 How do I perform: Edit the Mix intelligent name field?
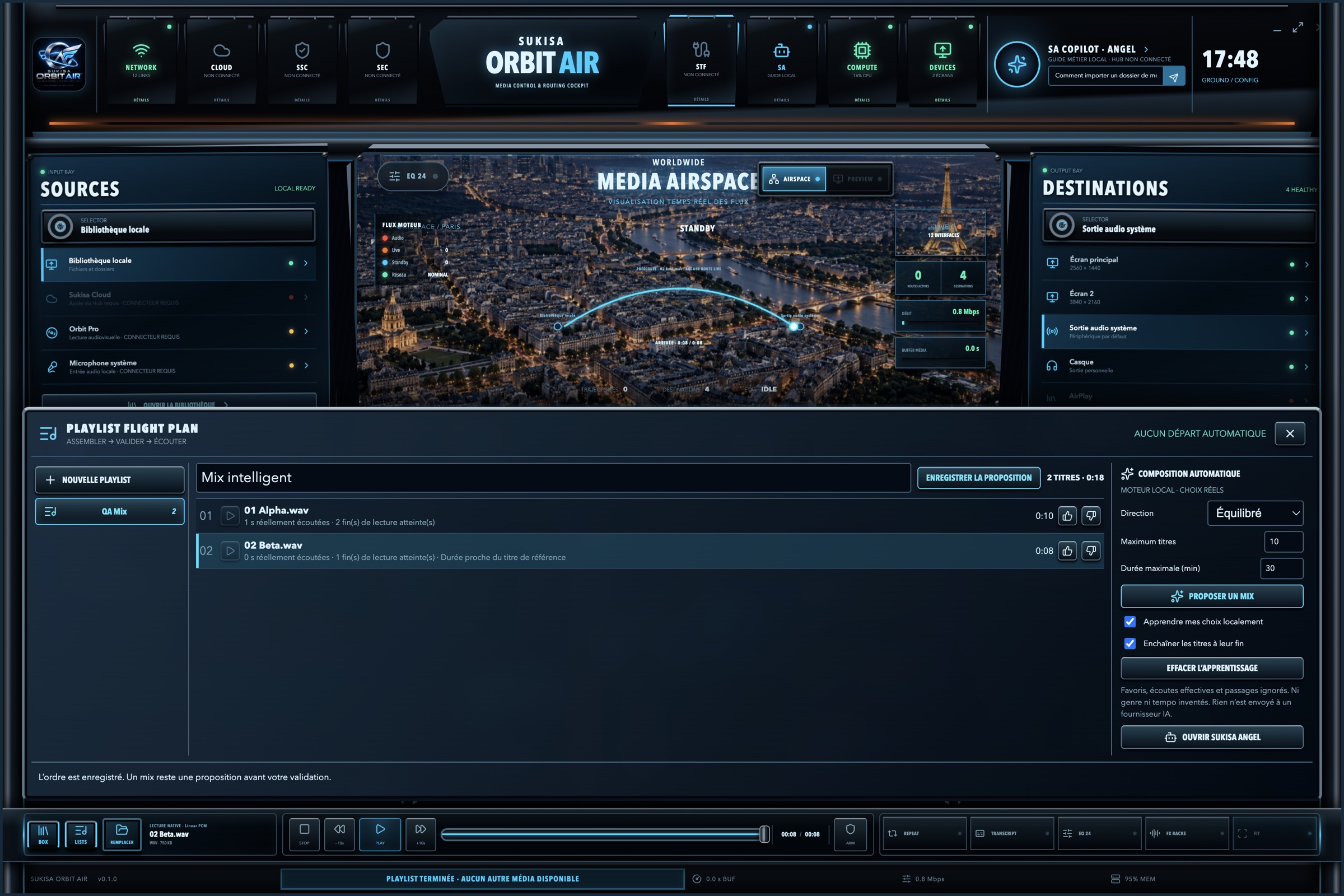[x=553, y=478]
